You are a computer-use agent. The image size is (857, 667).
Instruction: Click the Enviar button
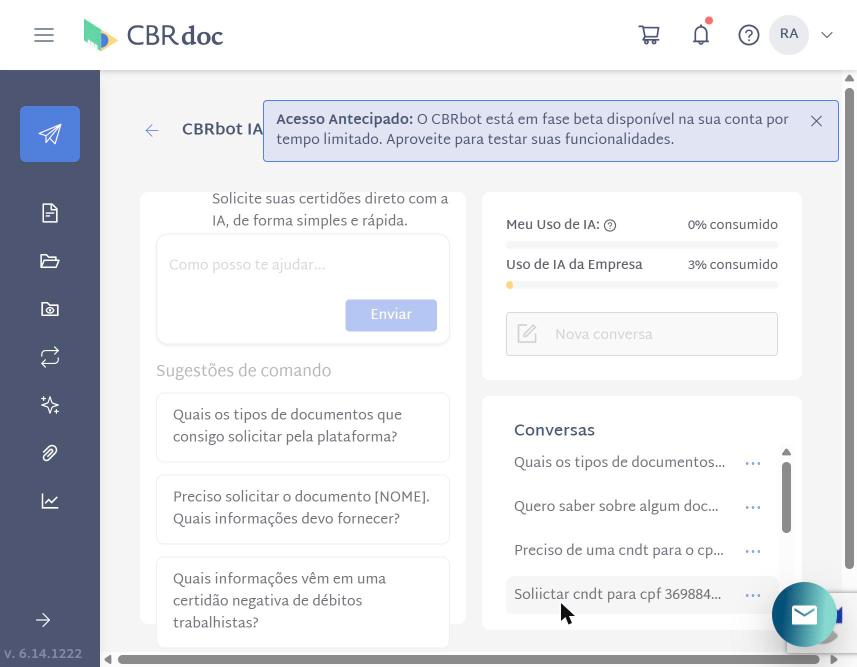point(391,315)
